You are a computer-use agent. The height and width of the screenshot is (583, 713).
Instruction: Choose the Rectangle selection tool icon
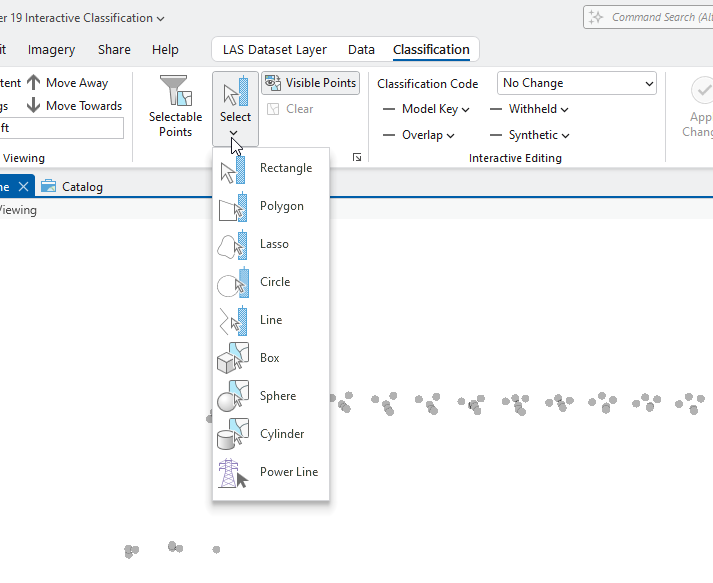tap(233, 169)
